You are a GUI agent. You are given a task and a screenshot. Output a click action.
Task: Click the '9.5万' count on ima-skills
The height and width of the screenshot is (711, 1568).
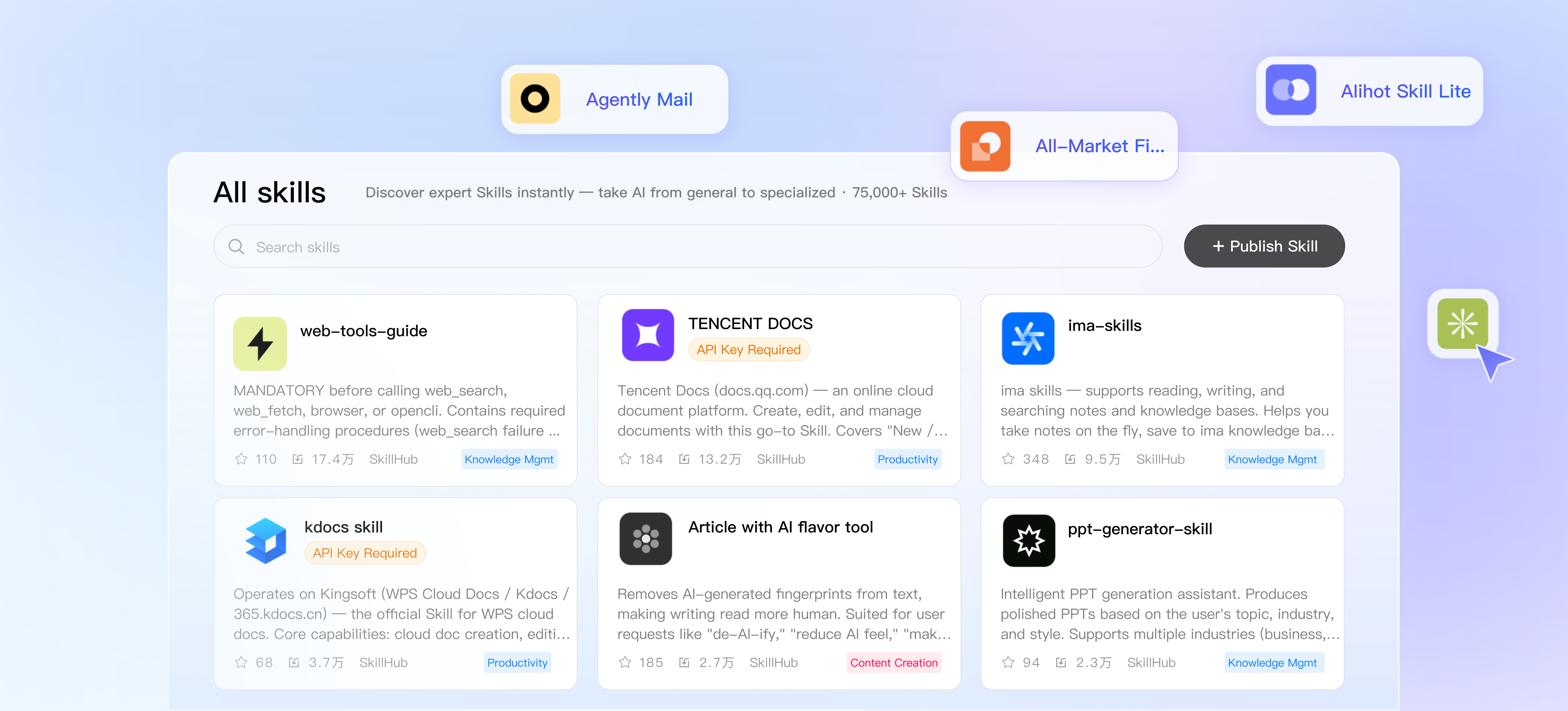click(1102, 459)
